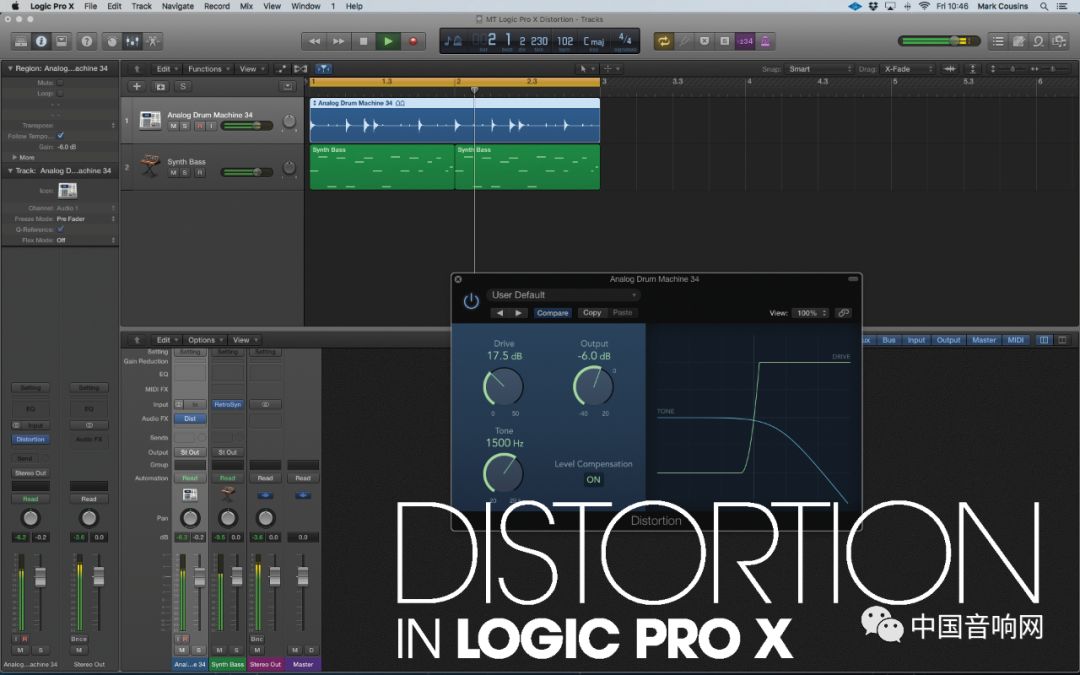Image resolution: width=1080 pixels, height=675 pixels.
Task: Click the RetroSyn instrument slot
Action: point(227,404)
